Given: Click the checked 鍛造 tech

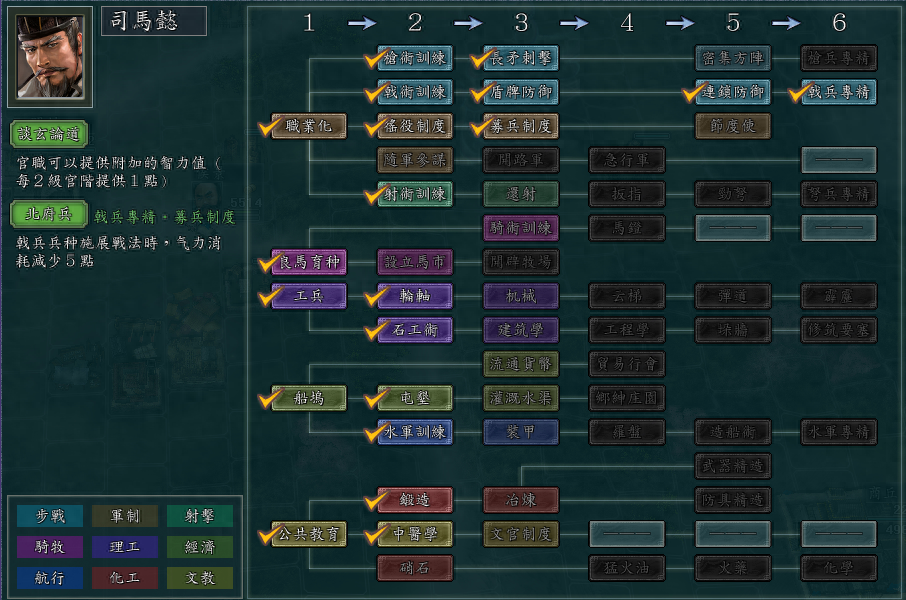Looking at the screenshot, I should (415, 500).
